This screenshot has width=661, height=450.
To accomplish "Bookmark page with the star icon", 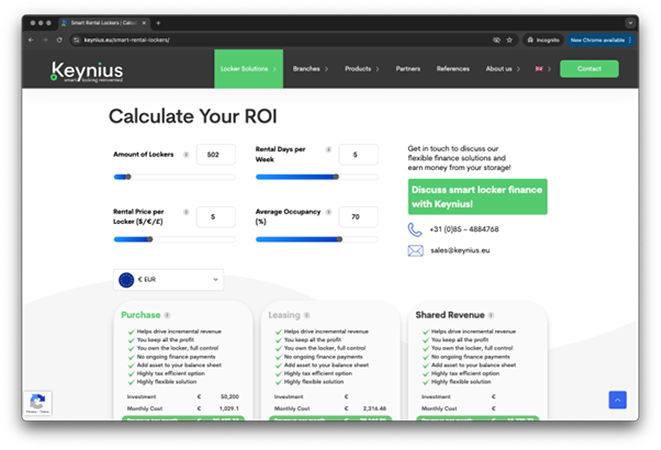I will coord(509,40).
